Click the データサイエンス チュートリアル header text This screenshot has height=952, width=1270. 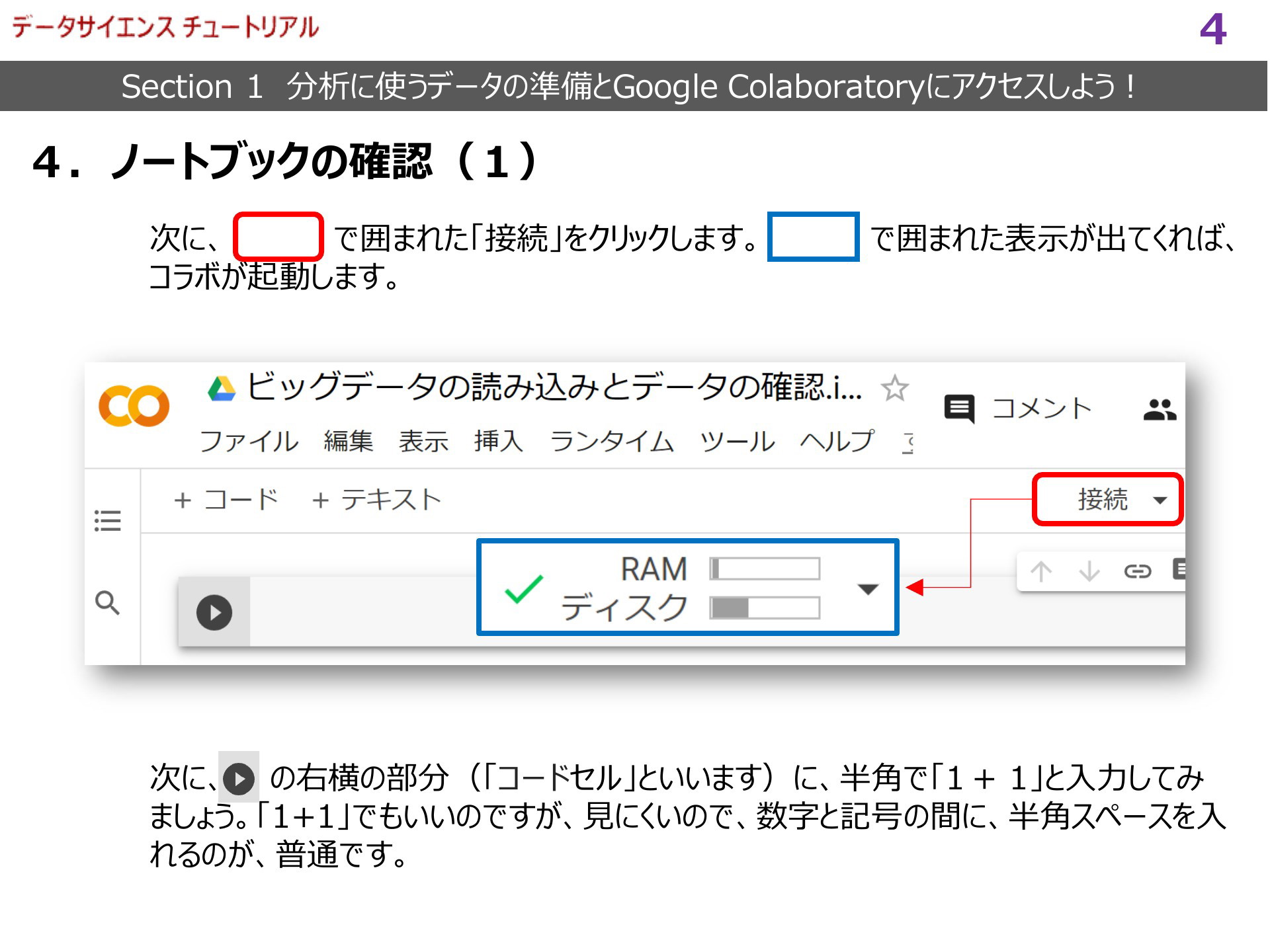pos(165,27)
